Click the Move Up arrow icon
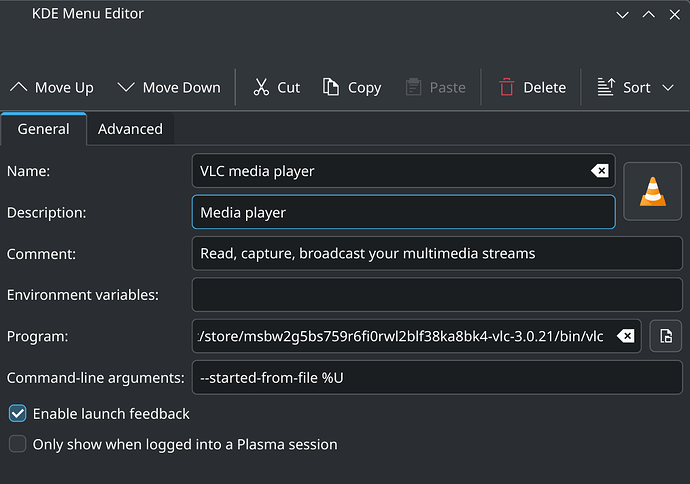 [18, 87]
